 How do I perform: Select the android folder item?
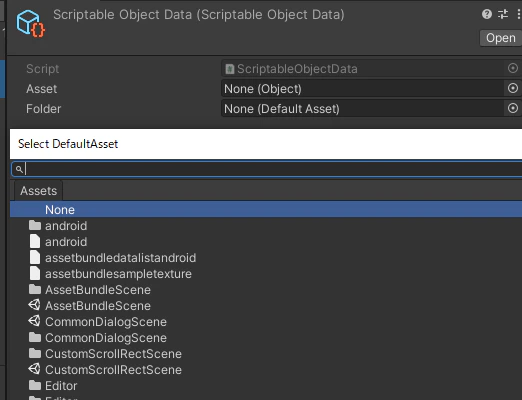tap(58, 226)
